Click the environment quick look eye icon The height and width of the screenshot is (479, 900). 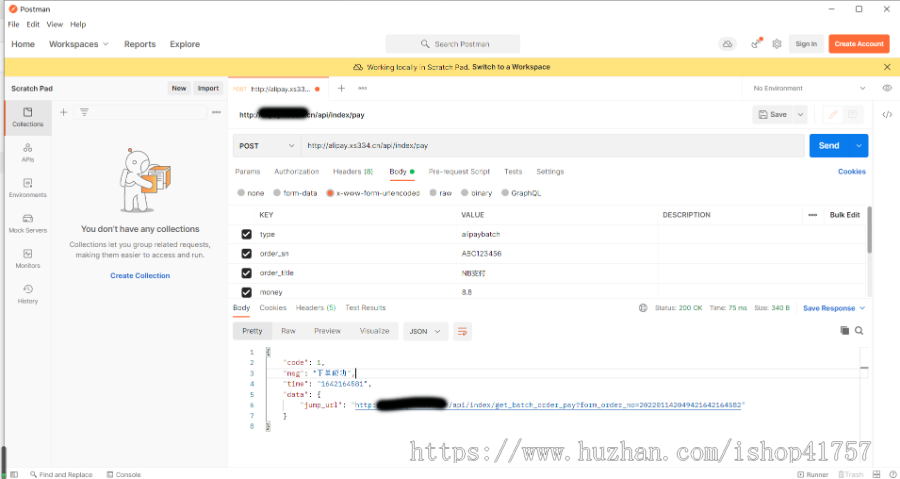coord(887,88)
